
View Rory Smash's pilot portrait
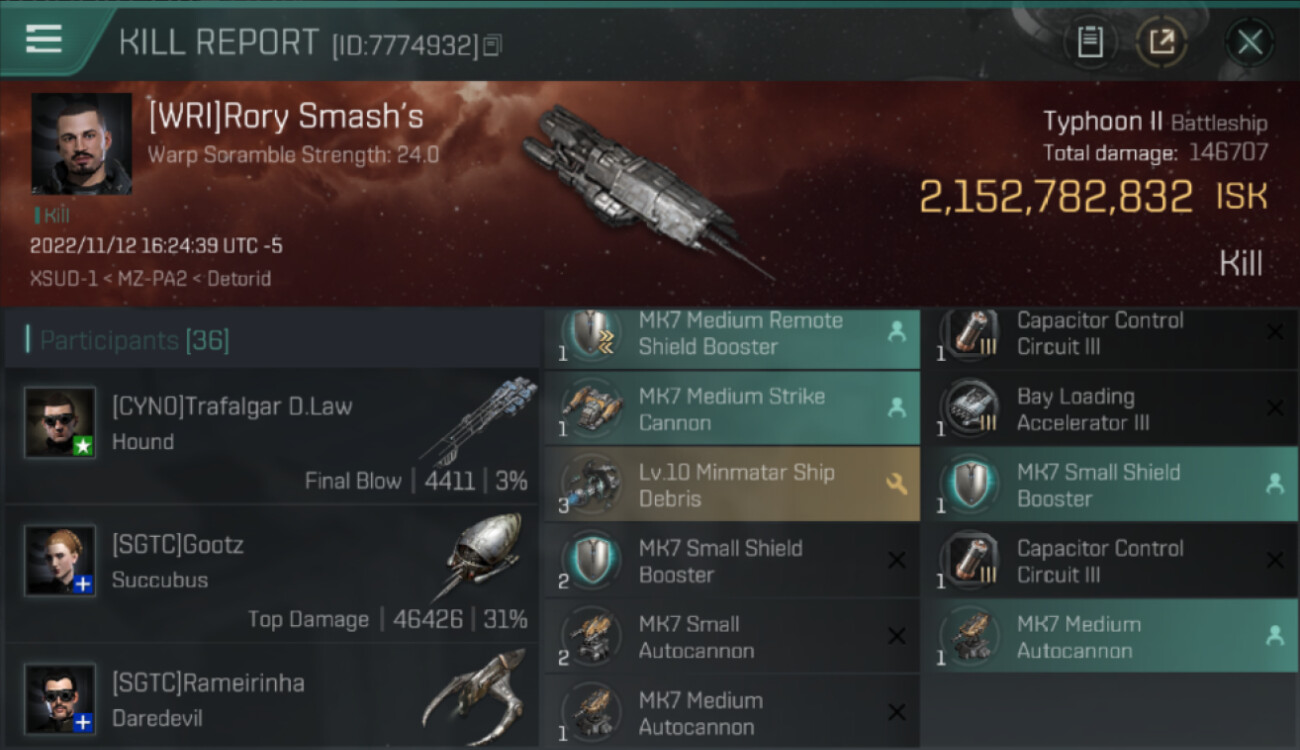pos(82,144)
